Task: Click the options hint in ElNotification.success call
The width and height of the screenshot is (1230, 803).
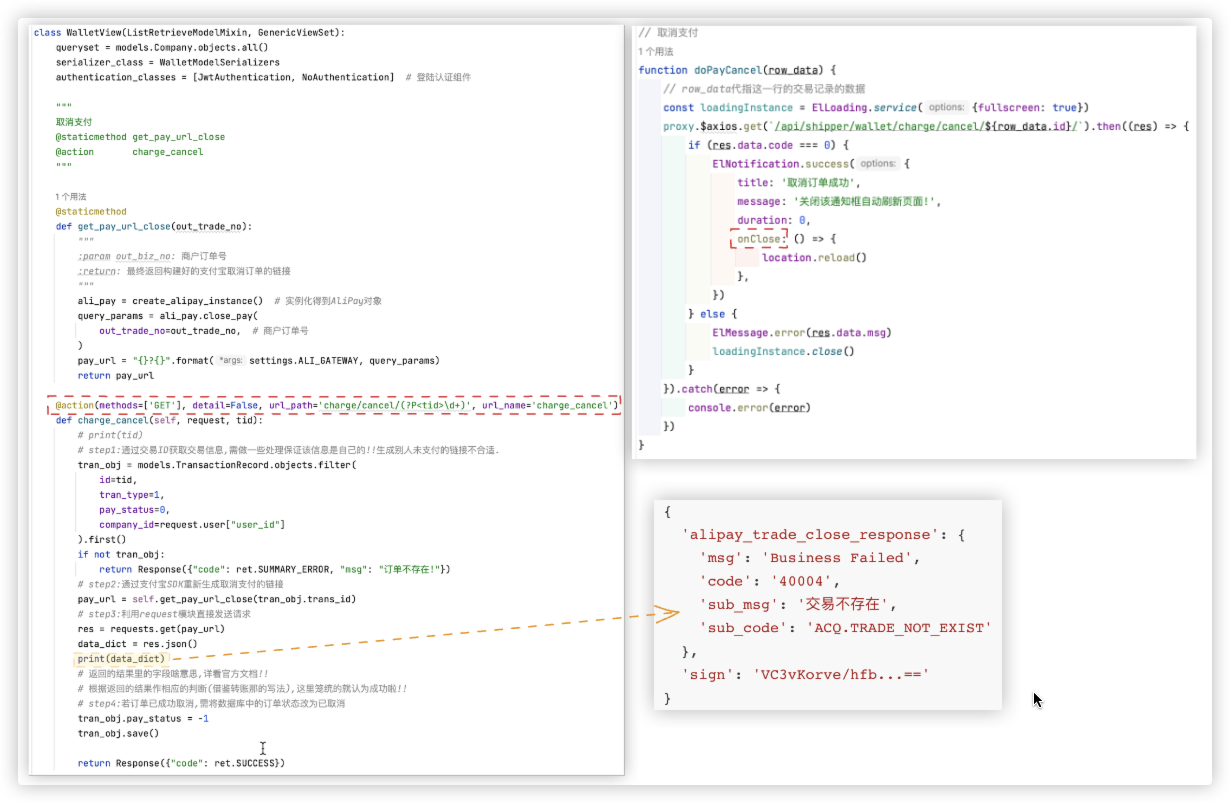Action: pyautogui.click(x=878, y=163)
